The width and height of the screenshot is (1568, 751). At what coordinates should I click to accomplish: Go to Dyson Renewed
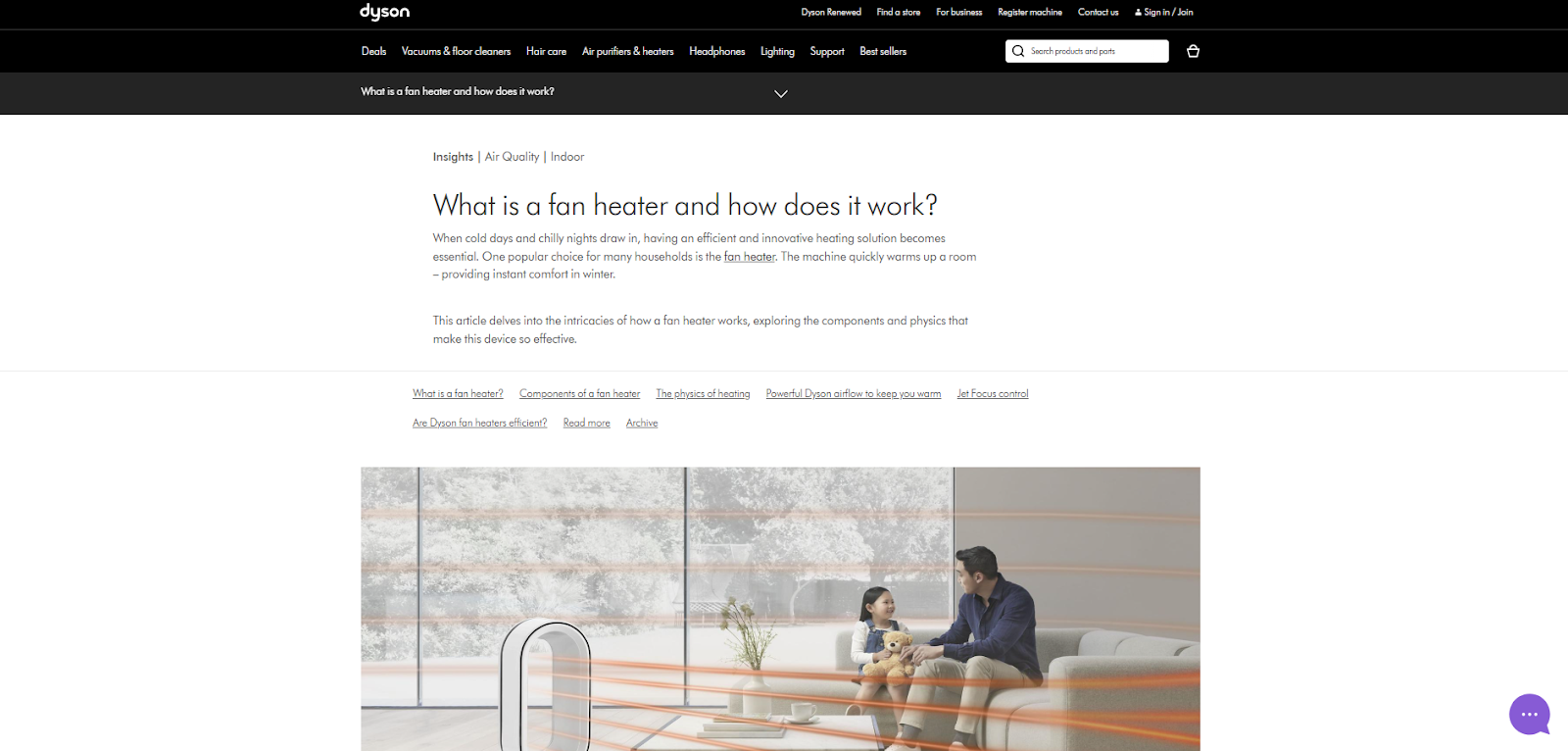(831, 12)
